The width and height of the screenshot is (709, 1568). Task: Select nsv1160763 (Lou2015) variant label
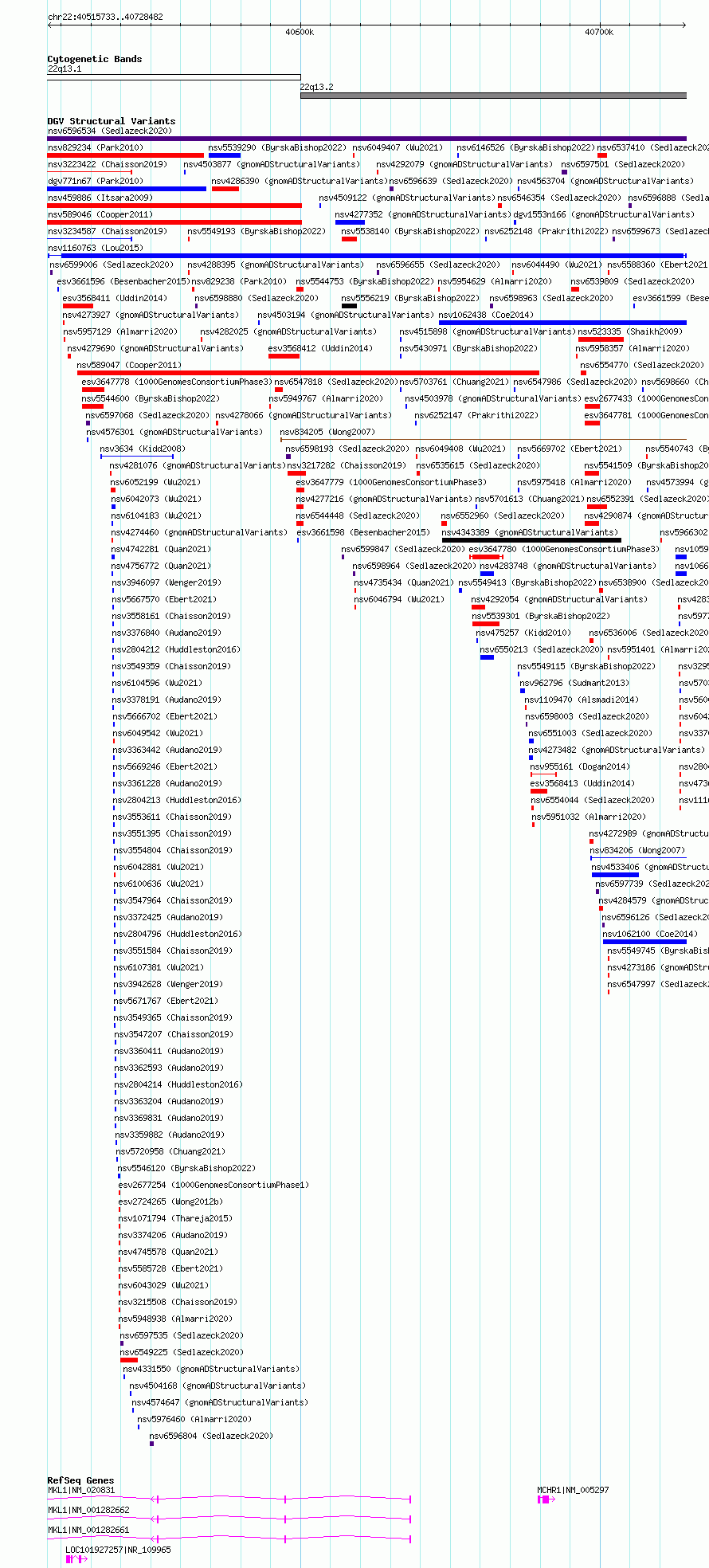(x=96, y=248)
